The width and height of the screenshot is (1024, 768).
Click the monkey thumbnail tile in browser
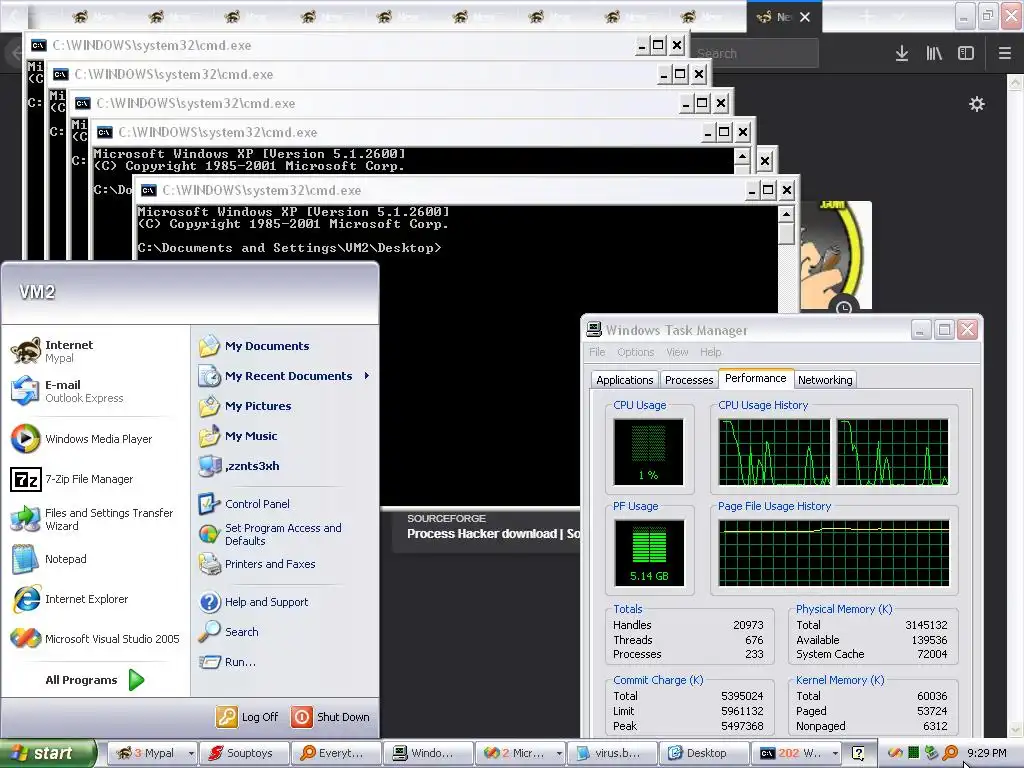click(x=836, y=255)
